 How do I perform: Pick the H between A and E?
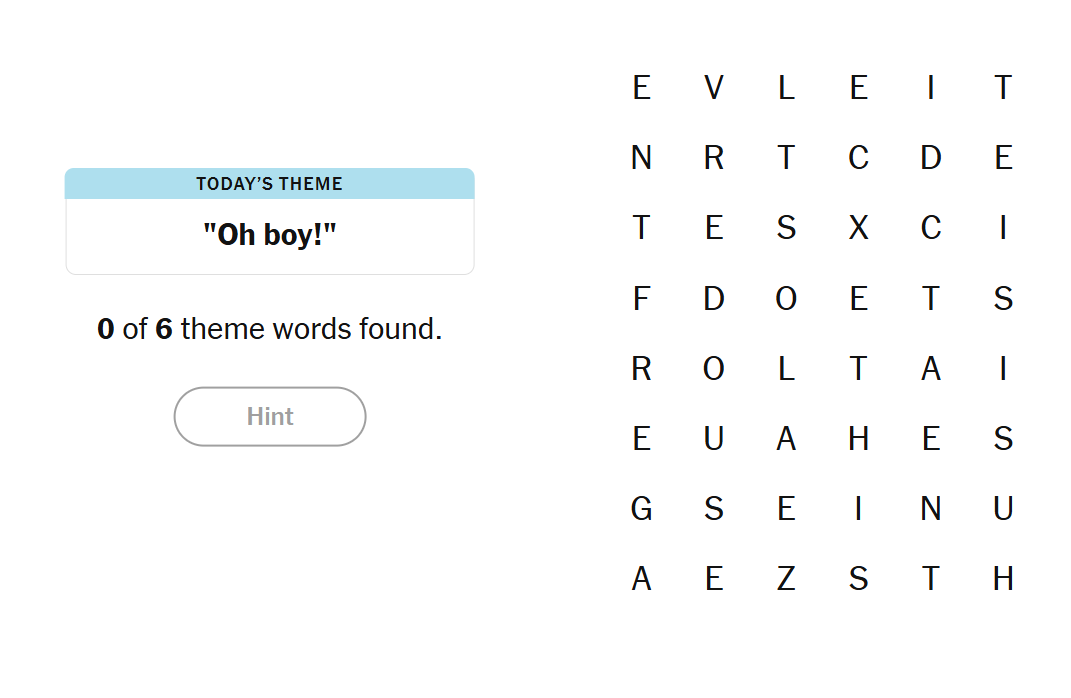point(858,439)
